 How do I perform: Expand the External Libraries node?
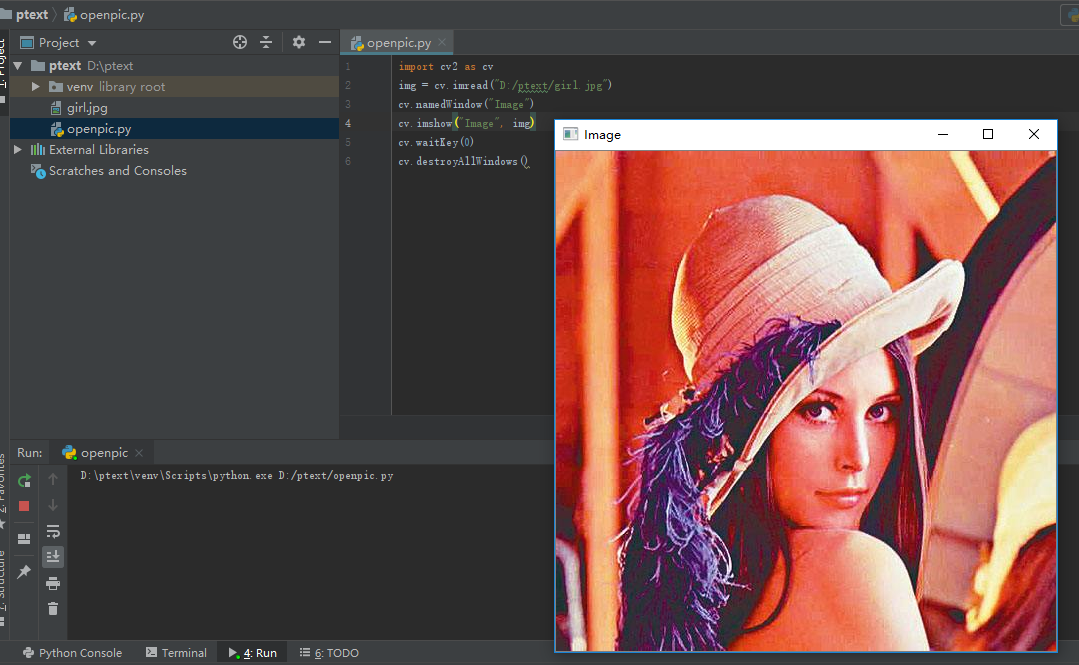(x=17, y=149)
